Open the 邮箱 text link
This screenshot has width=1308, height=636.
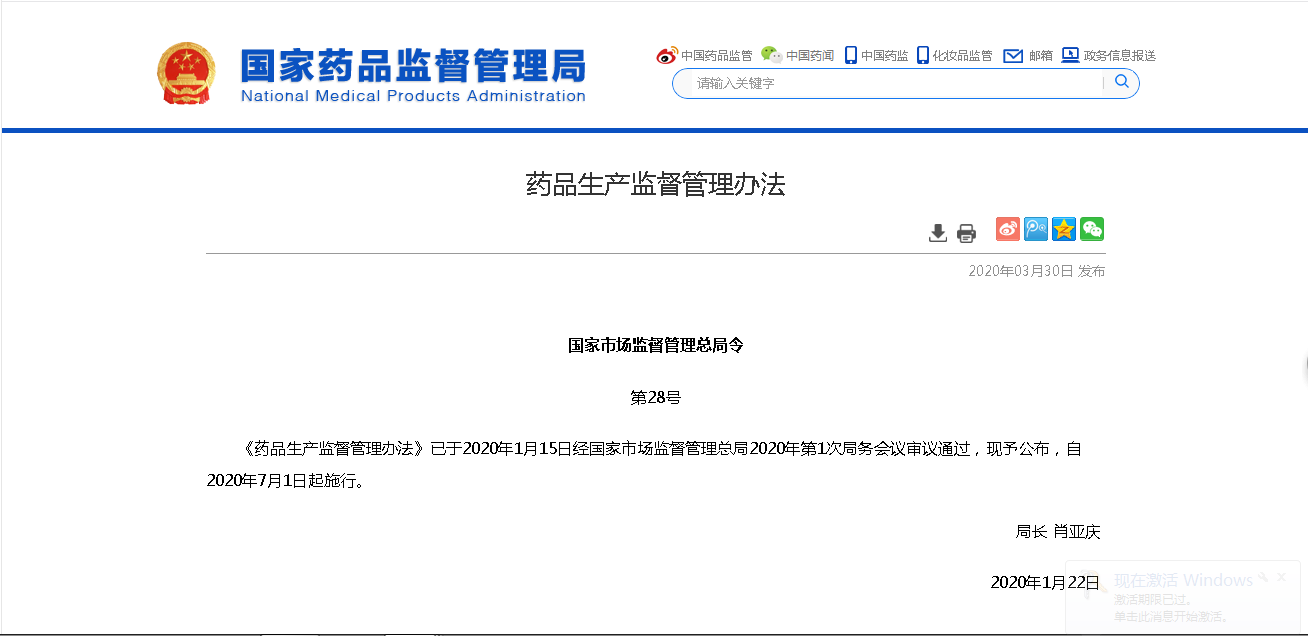pyautogui.click(x=1040, y=56)
